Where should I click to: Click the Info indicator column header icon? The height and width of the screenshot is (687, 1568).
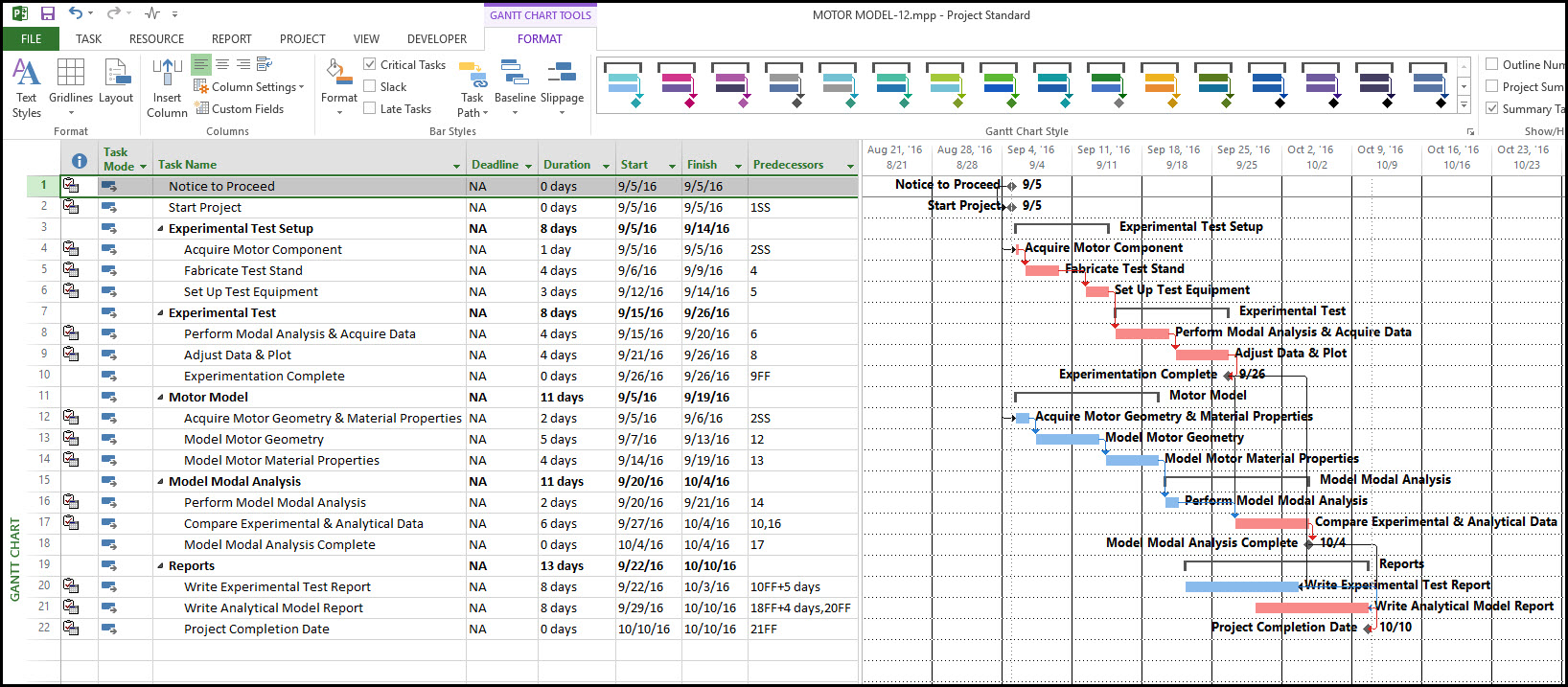pos(80,161)
